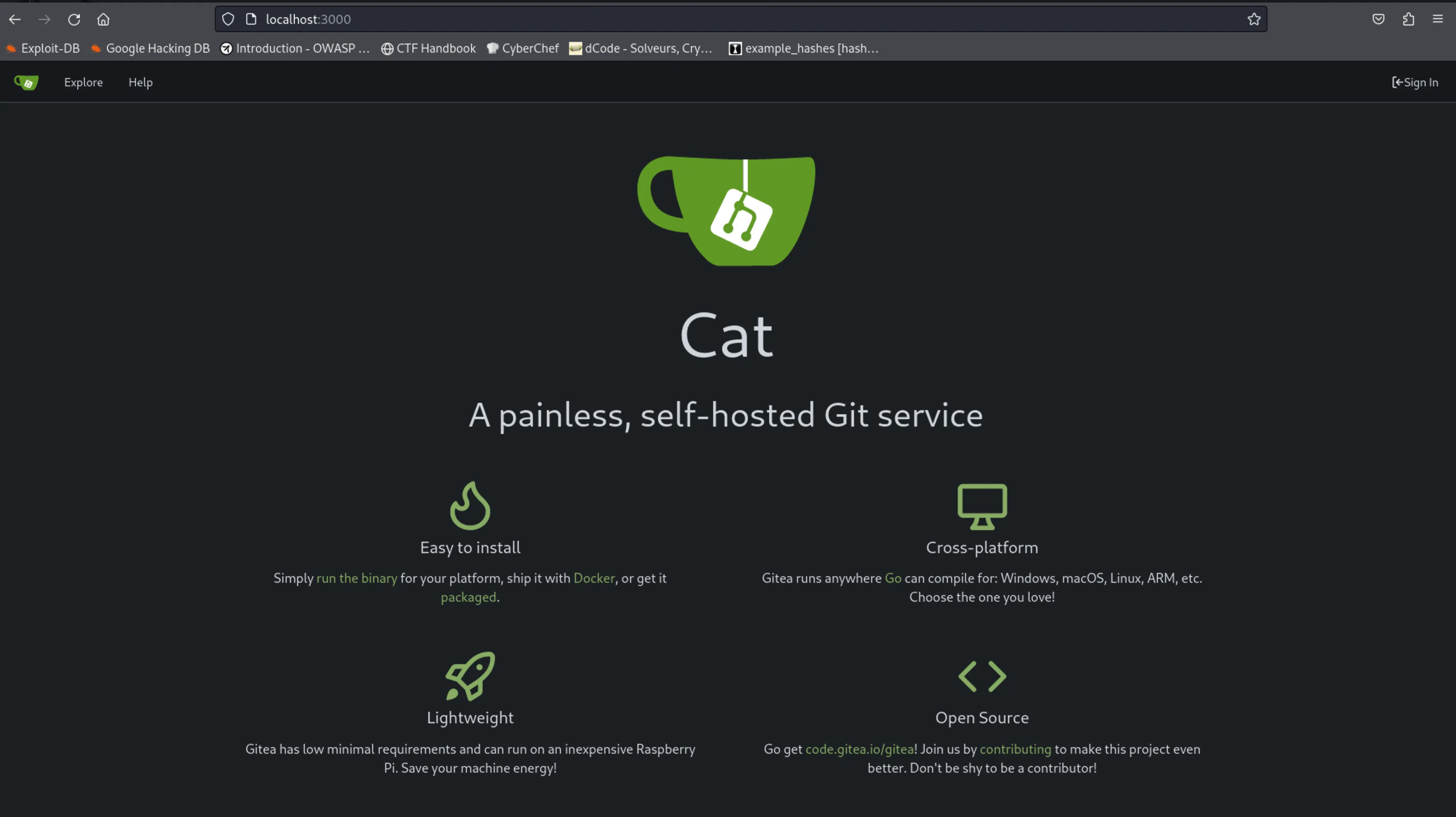The height and width of the screenshot is (817, 1456).
Task: Click the rocket Lightweight icon
Action: (470, 676)
